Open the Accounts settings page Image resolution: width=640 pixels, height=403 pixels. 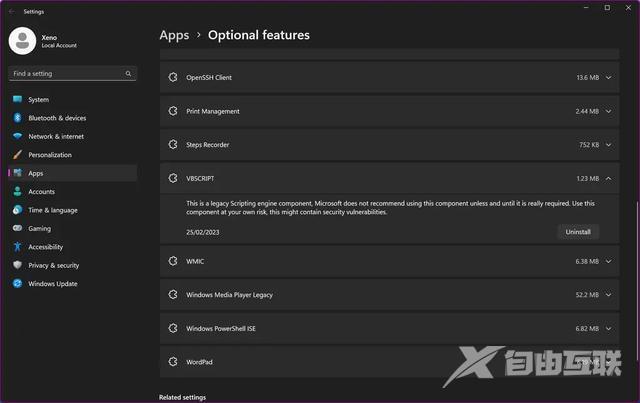pyautogui.click(x=41, y=192)
